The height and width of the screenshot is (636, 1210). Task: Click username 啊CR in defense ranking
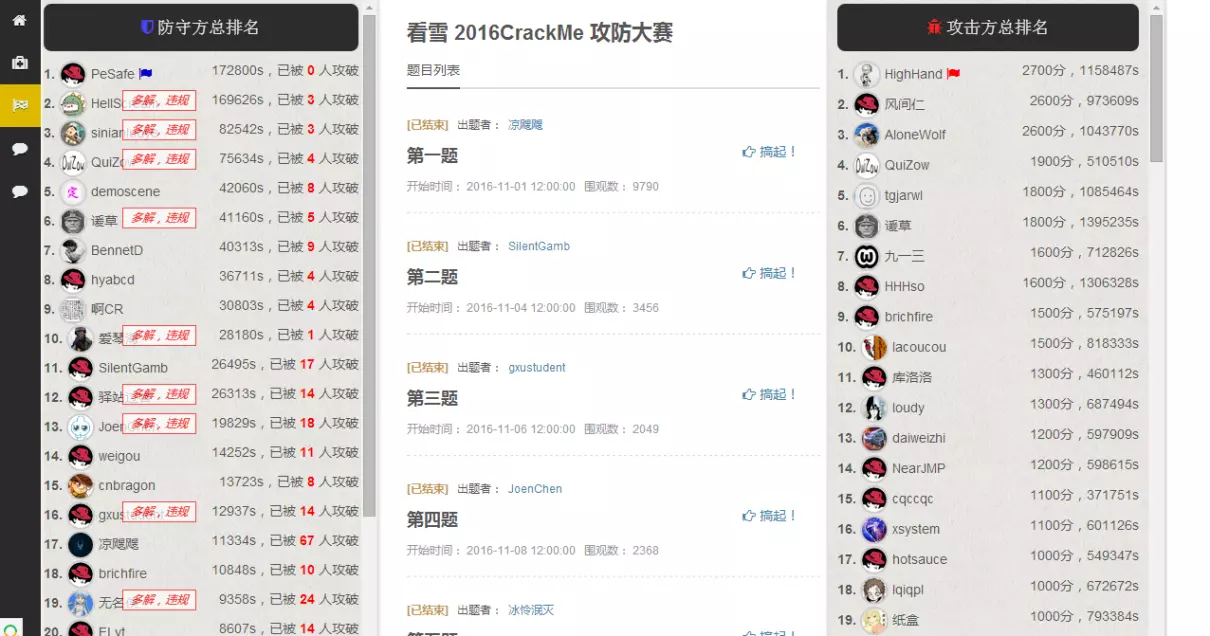[x=107, y=309]
